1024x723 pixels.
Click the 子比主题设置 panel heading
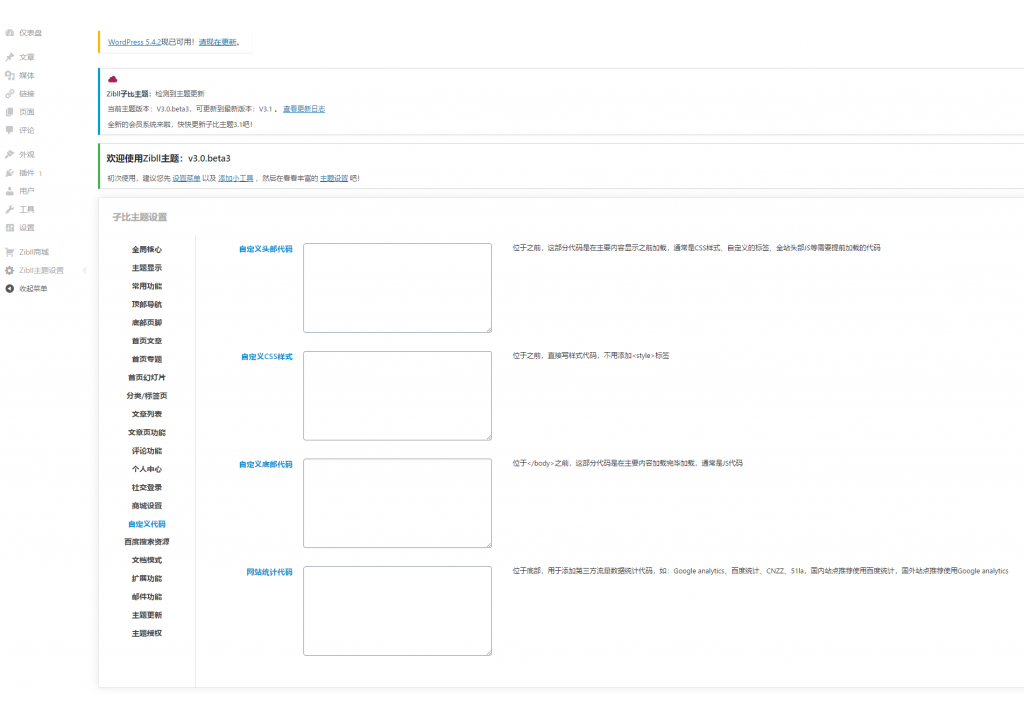tap(140, 217)
